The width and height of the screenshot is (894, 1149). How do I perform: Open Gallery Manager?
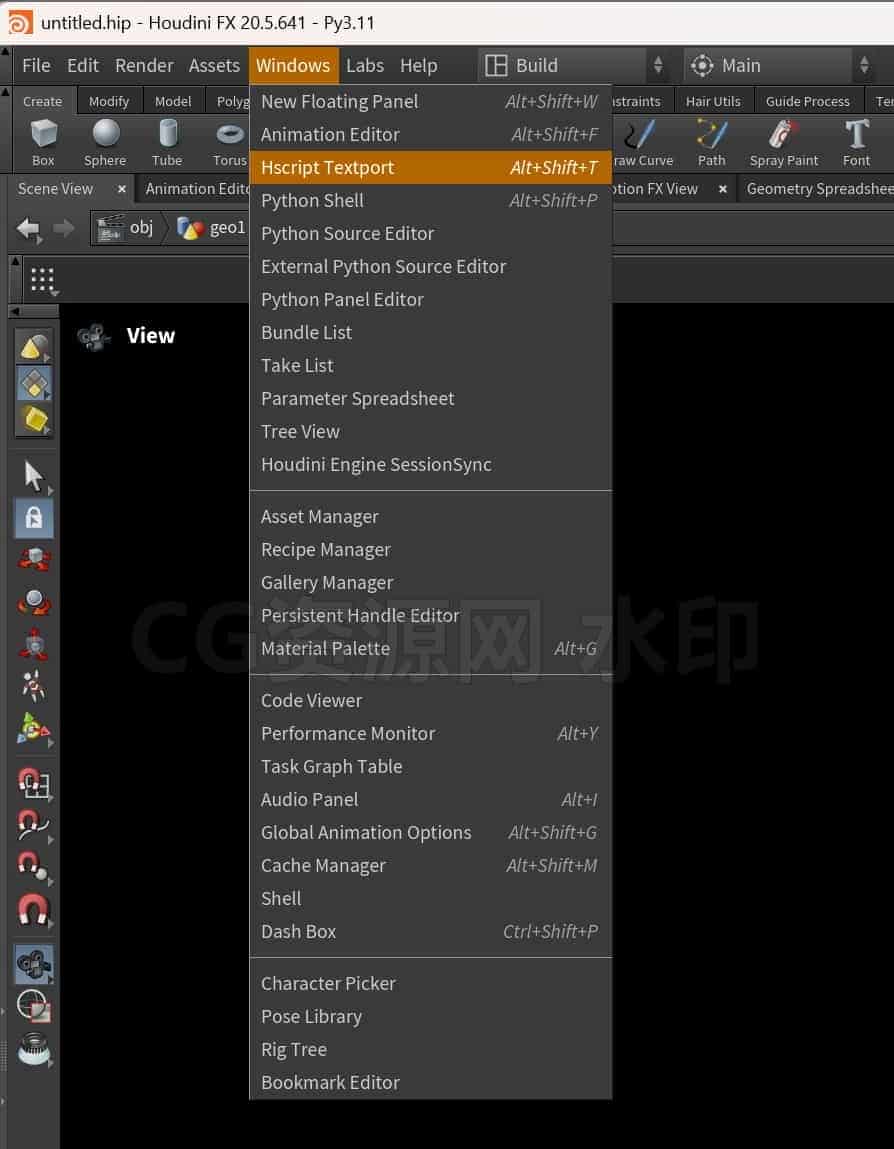click(431, 582)
